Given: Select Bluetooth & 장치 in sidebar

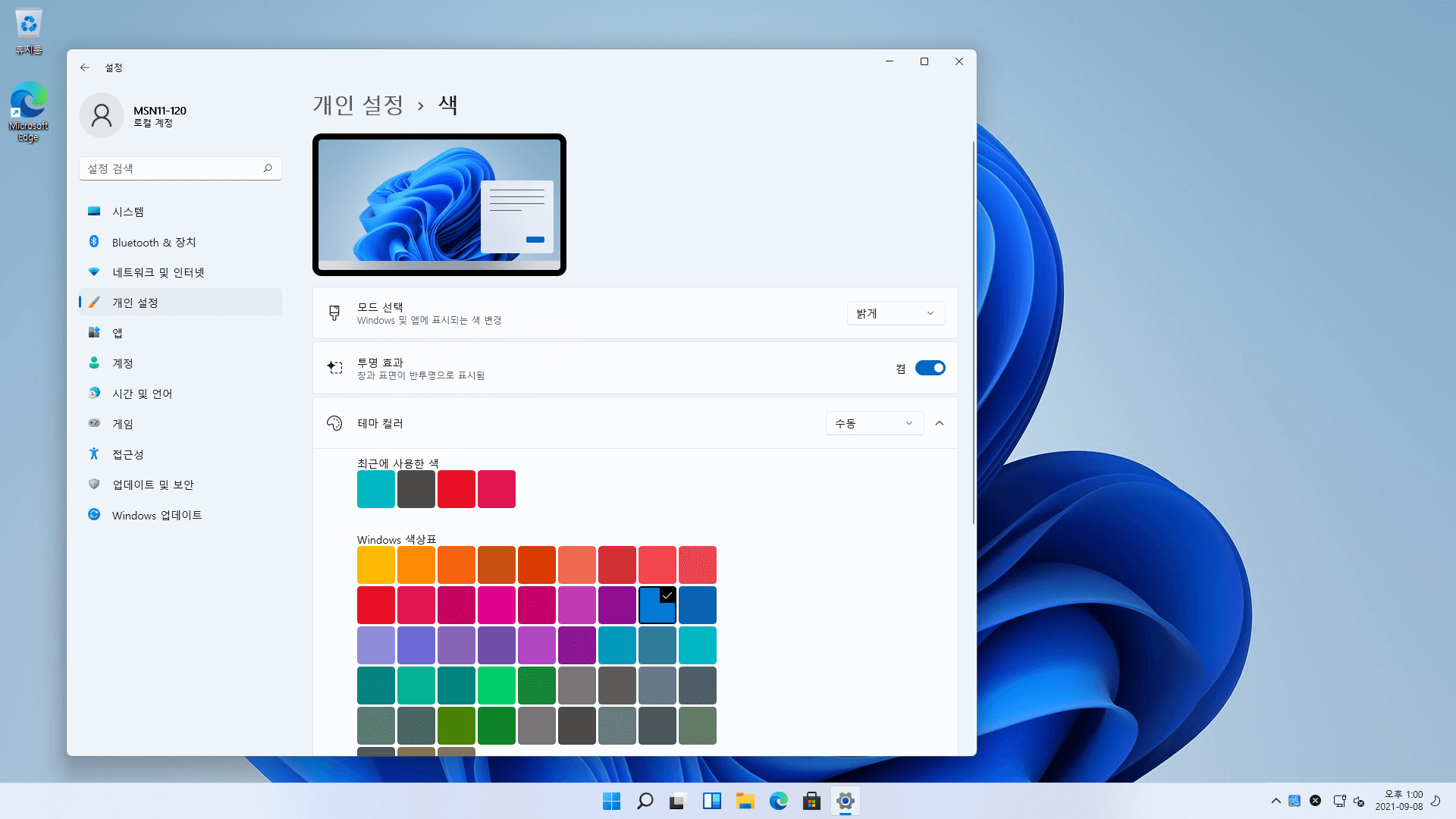Looking at the screenshot, I should click(x=180, y=242).
